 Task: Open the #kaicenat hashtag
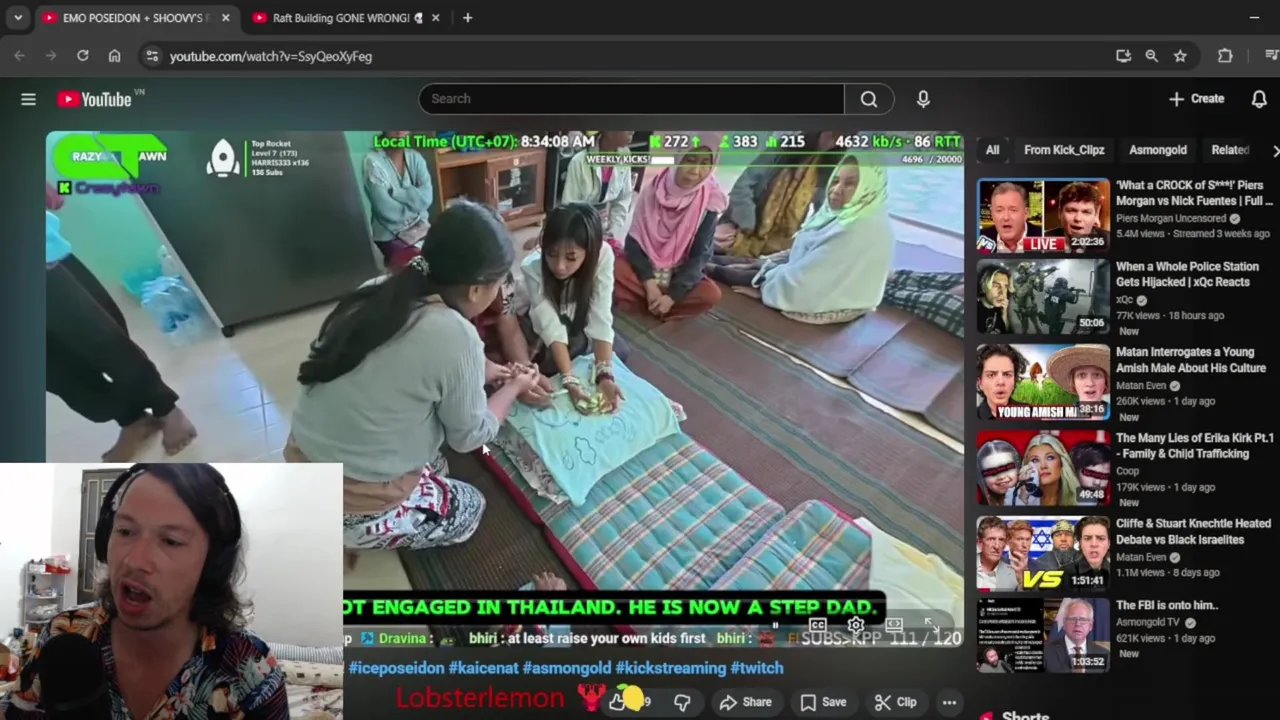click(483, 668)
